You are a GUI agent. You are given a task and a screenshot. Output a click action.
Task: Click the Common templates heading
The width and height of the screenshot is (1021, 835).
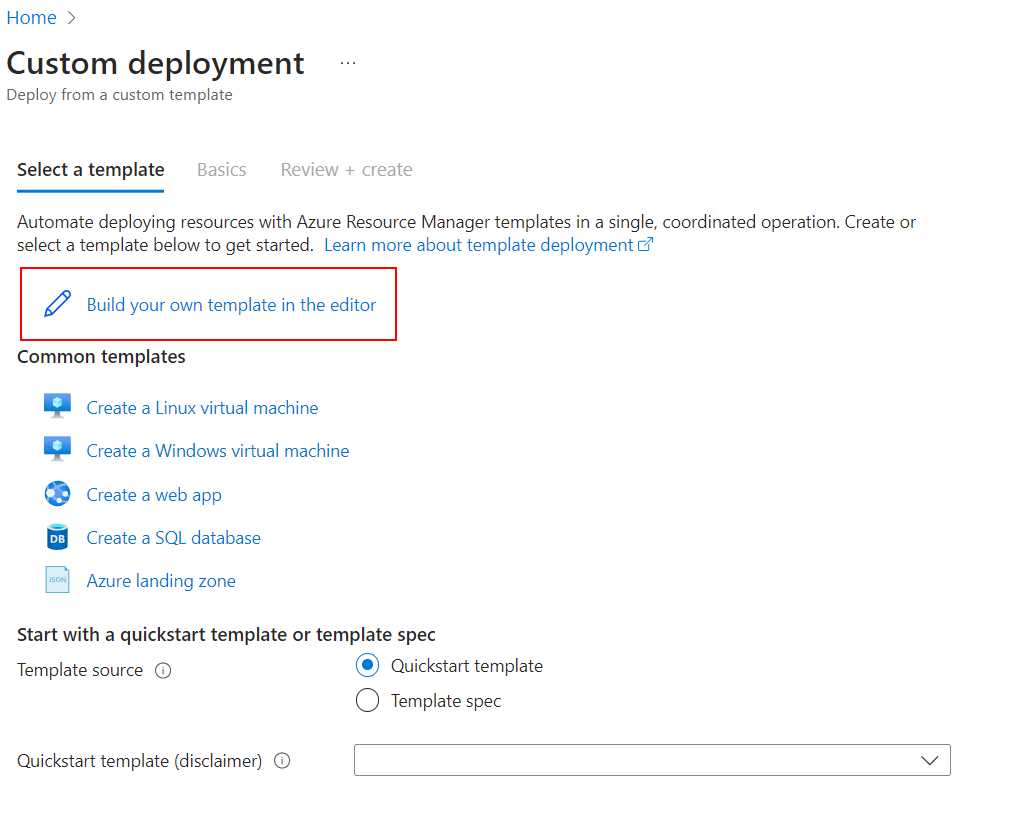pos(101,357)
